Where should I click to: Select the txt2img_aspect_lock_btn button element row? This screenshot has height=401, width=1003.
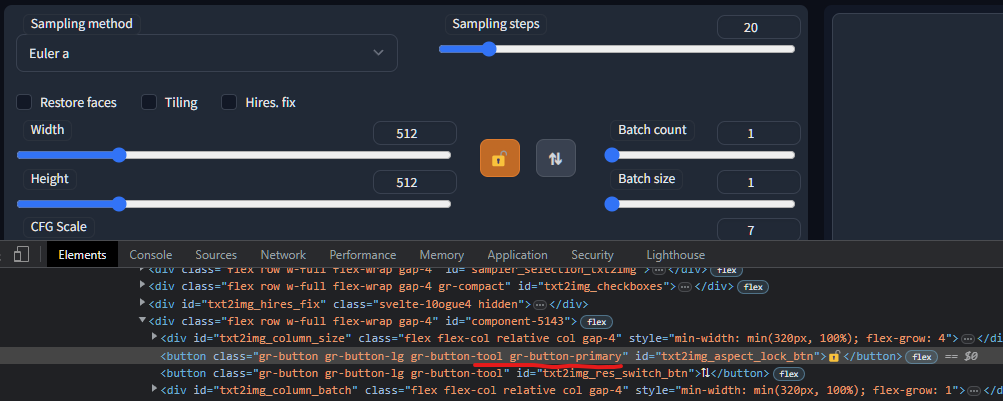pos(502,356)
